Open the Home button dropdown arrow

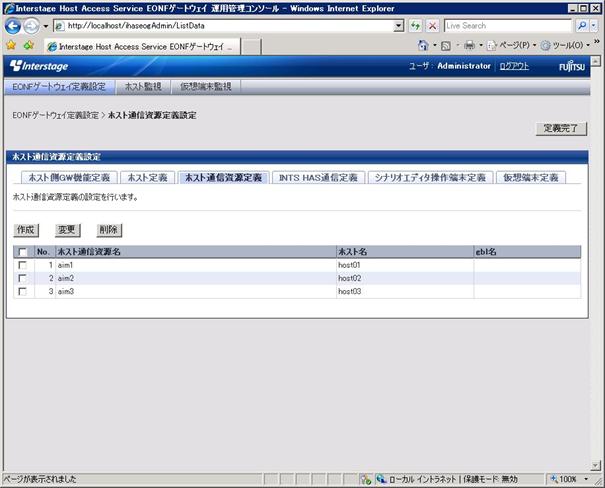[435, 46]
